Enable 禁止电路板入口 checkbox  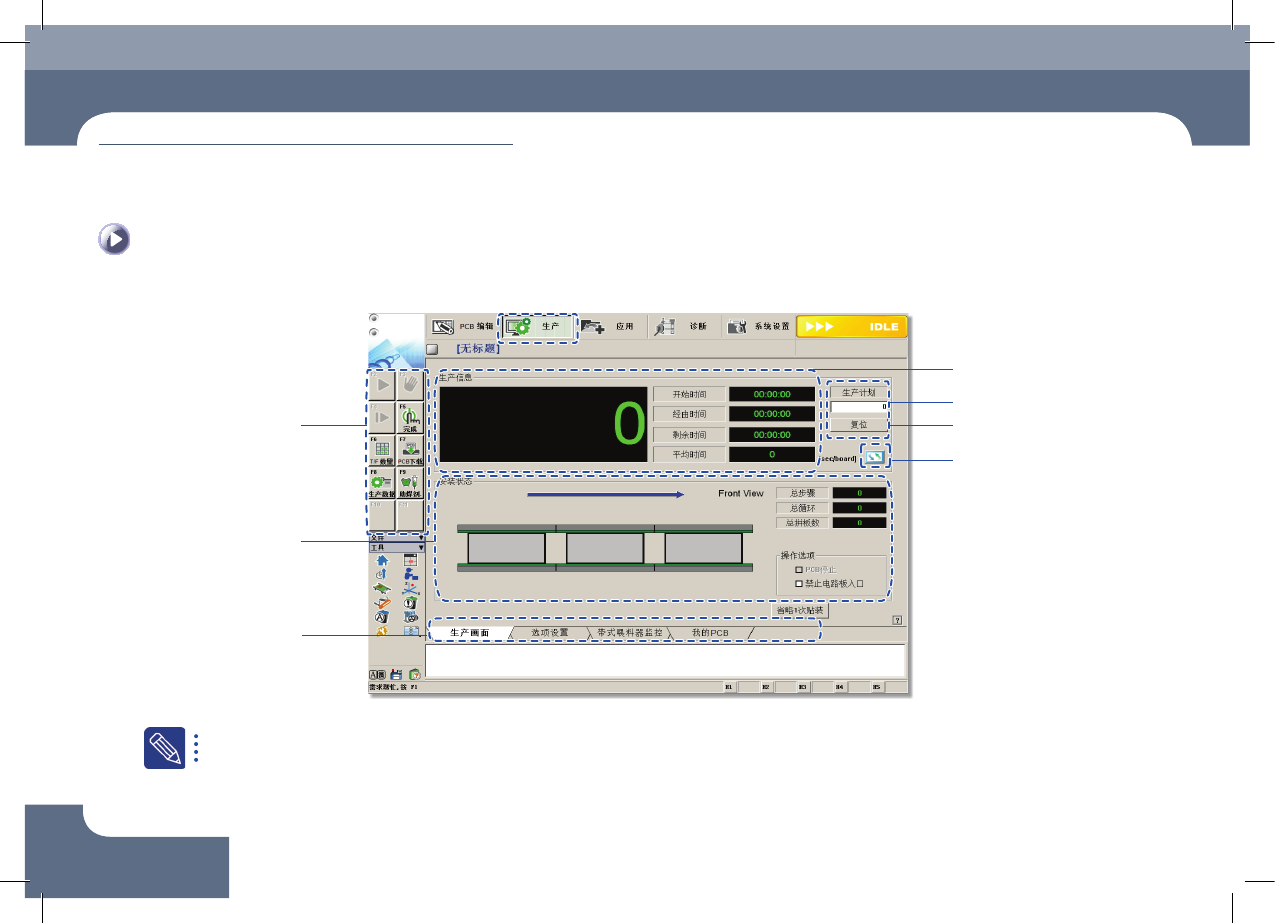click(799, 582)
